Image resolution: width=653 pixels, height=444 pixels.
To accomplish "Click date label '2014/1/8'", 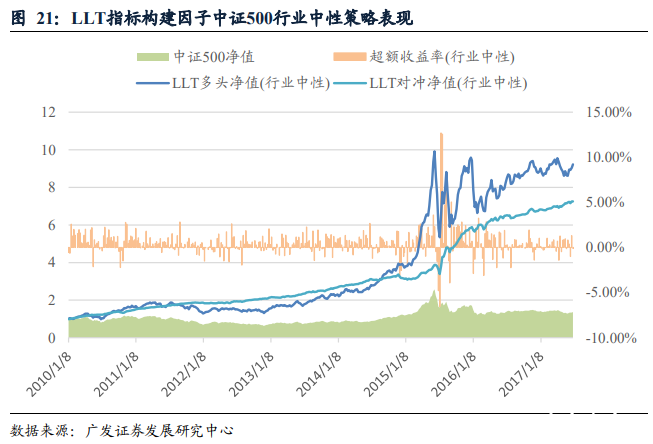I will pos(319,376).
